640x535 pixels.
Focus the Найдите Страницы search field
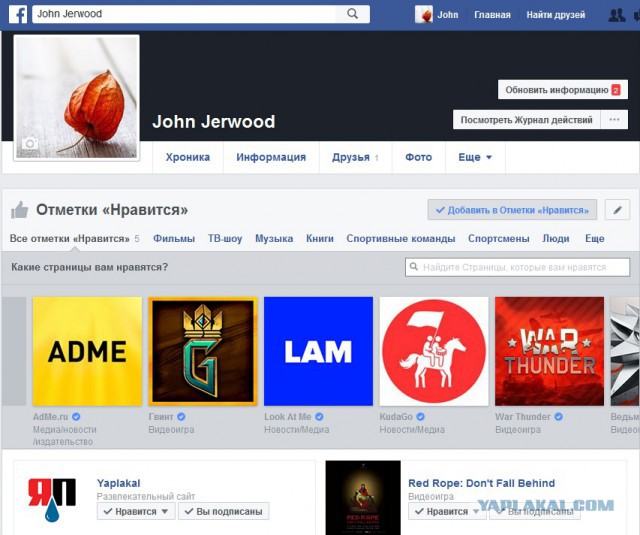click(518, 267)
